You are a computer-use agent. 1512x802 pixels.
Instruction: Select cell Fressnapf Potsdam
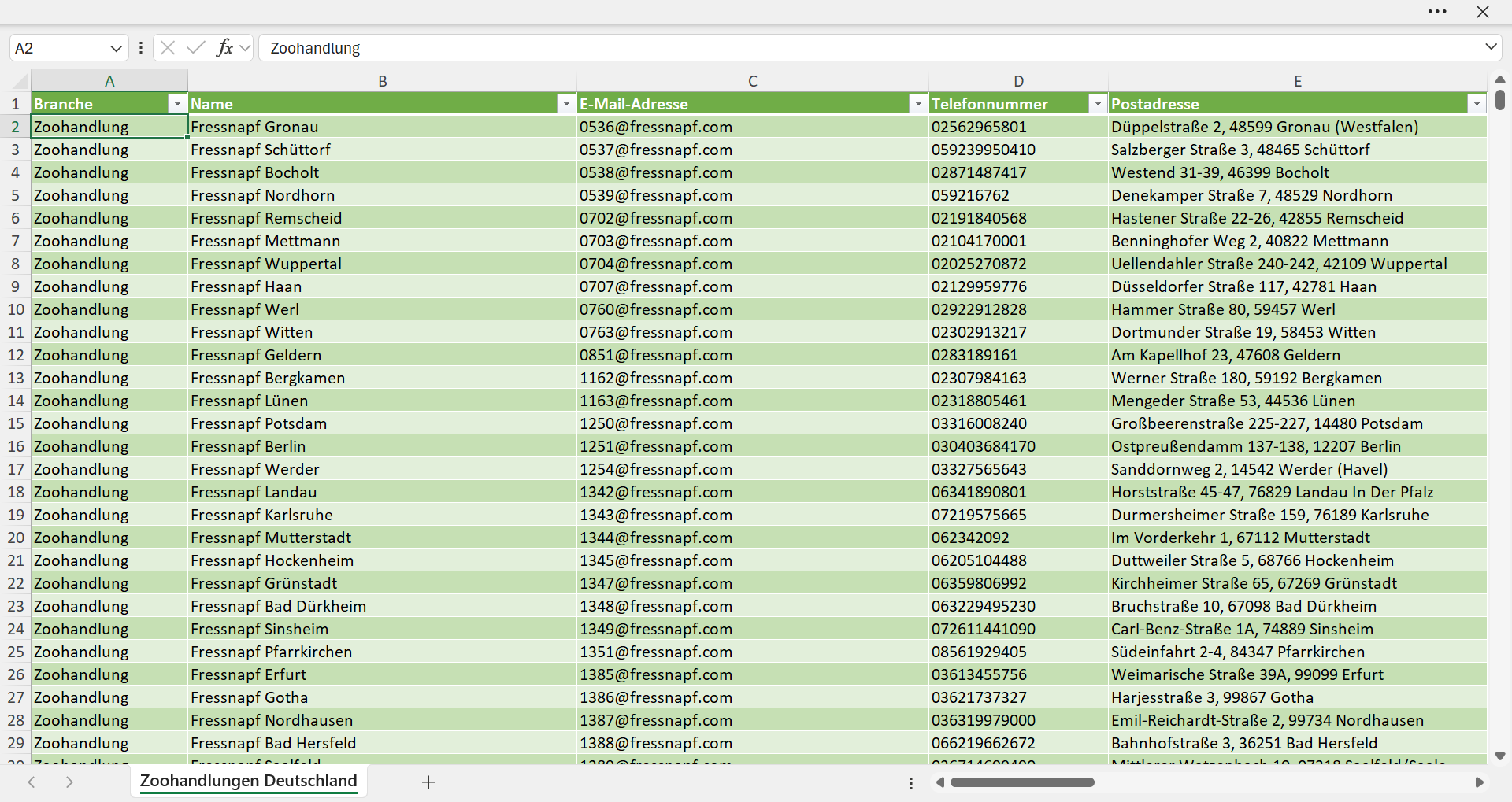[x=383, y=423]
